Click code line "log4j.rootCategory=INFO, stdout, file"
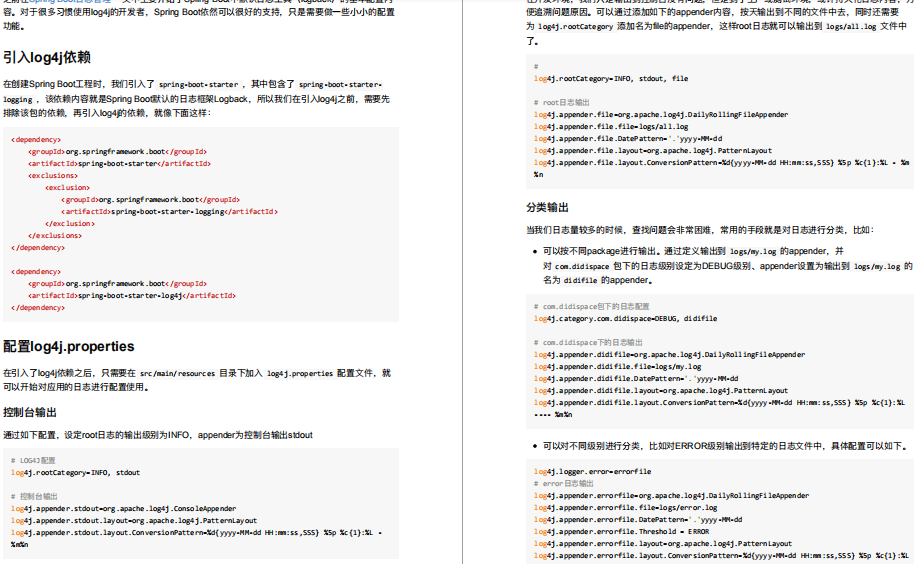The image size is (914, 564). click(611, 78)
